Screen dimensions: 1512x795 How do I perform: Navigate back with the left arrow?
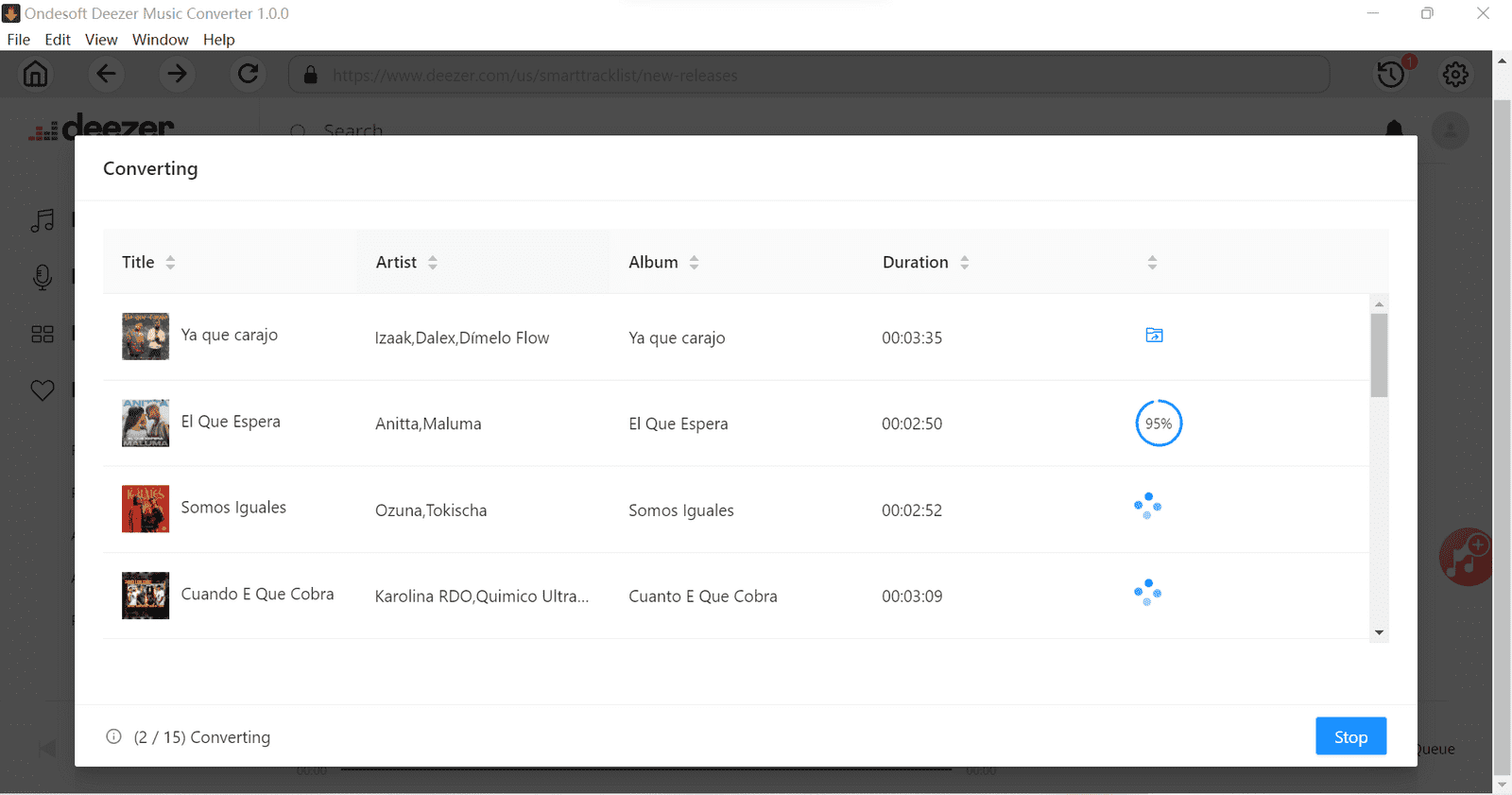click(x=106, y=74)
